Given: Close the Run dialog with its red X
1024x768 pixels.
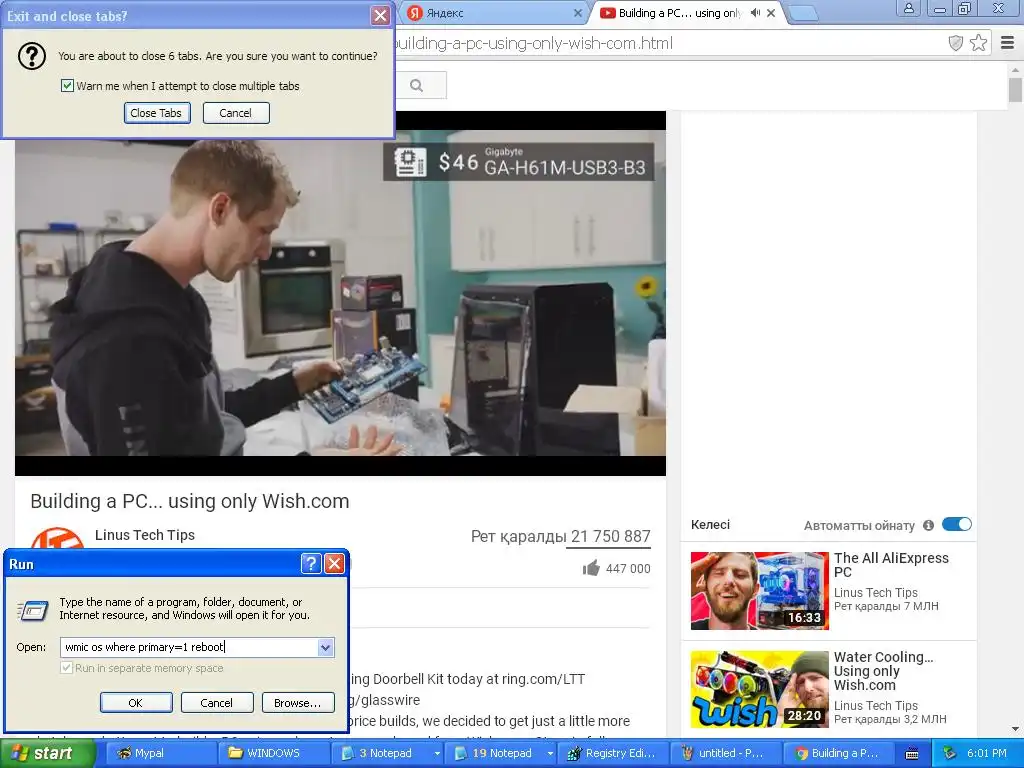Looking at the screenshot, I should click(334, 564).
